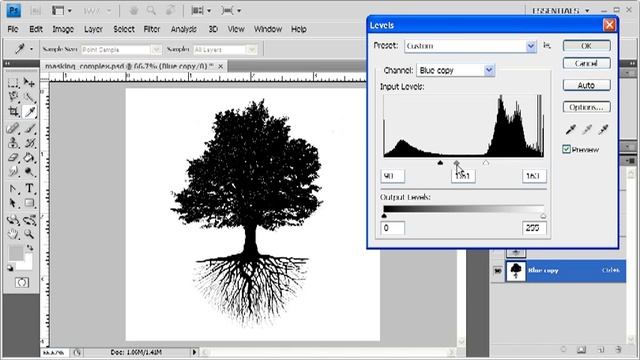Select the 3D Orbit tool
The width and height of the screenshot is (640, 360).
pyautogui.click(x=29, y=220)
